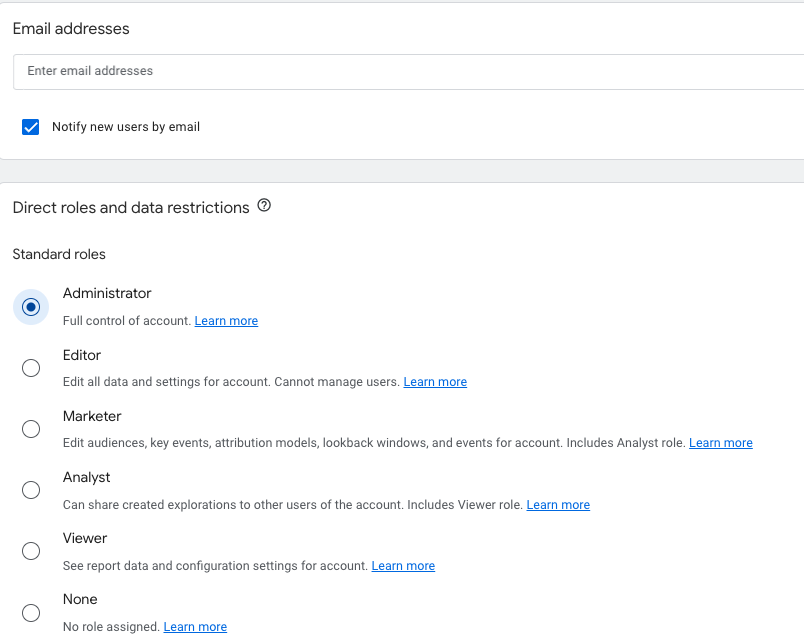This screenshot has height=643, width=804.
Task: Click the Full control of account description text
Action: 127,321
